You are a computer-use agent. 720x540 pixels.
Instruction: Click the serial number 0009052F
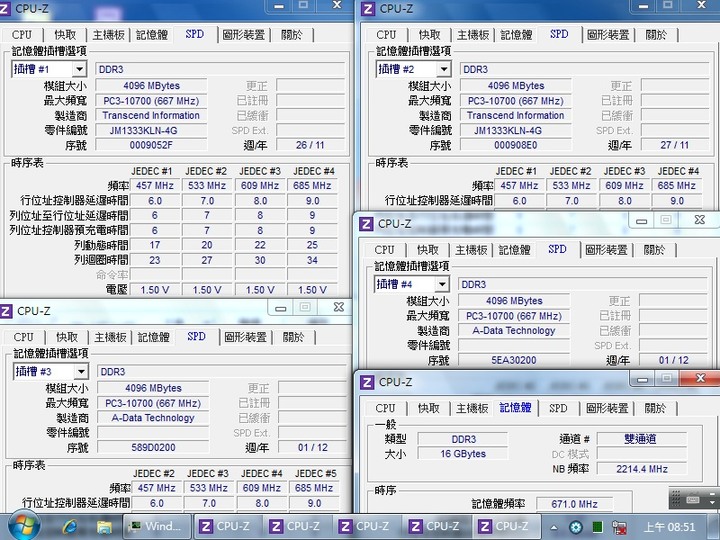(151, 145)
